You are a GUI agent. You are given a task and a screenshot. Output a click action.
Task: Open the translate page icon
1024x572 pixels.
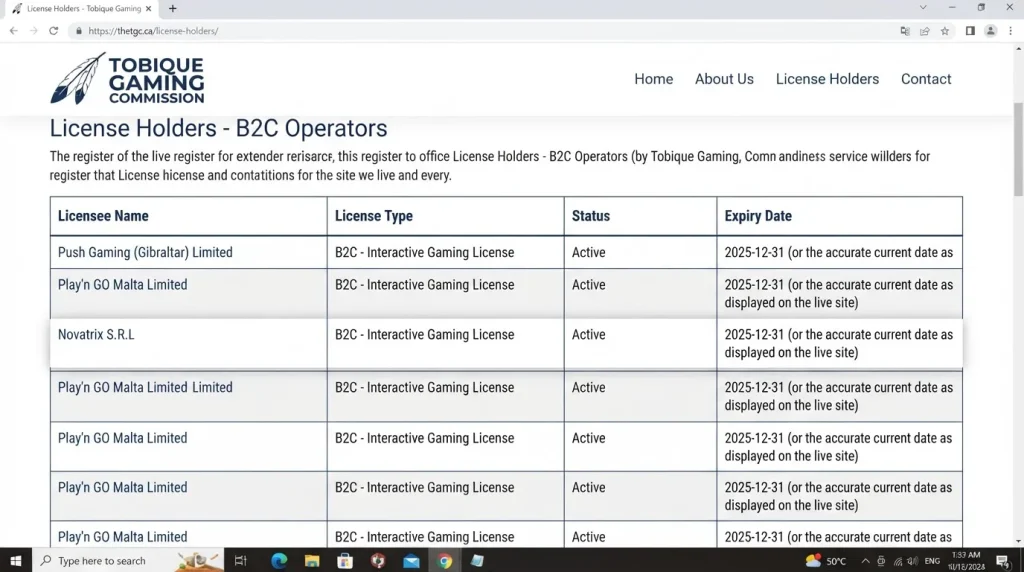click(904, 31)
